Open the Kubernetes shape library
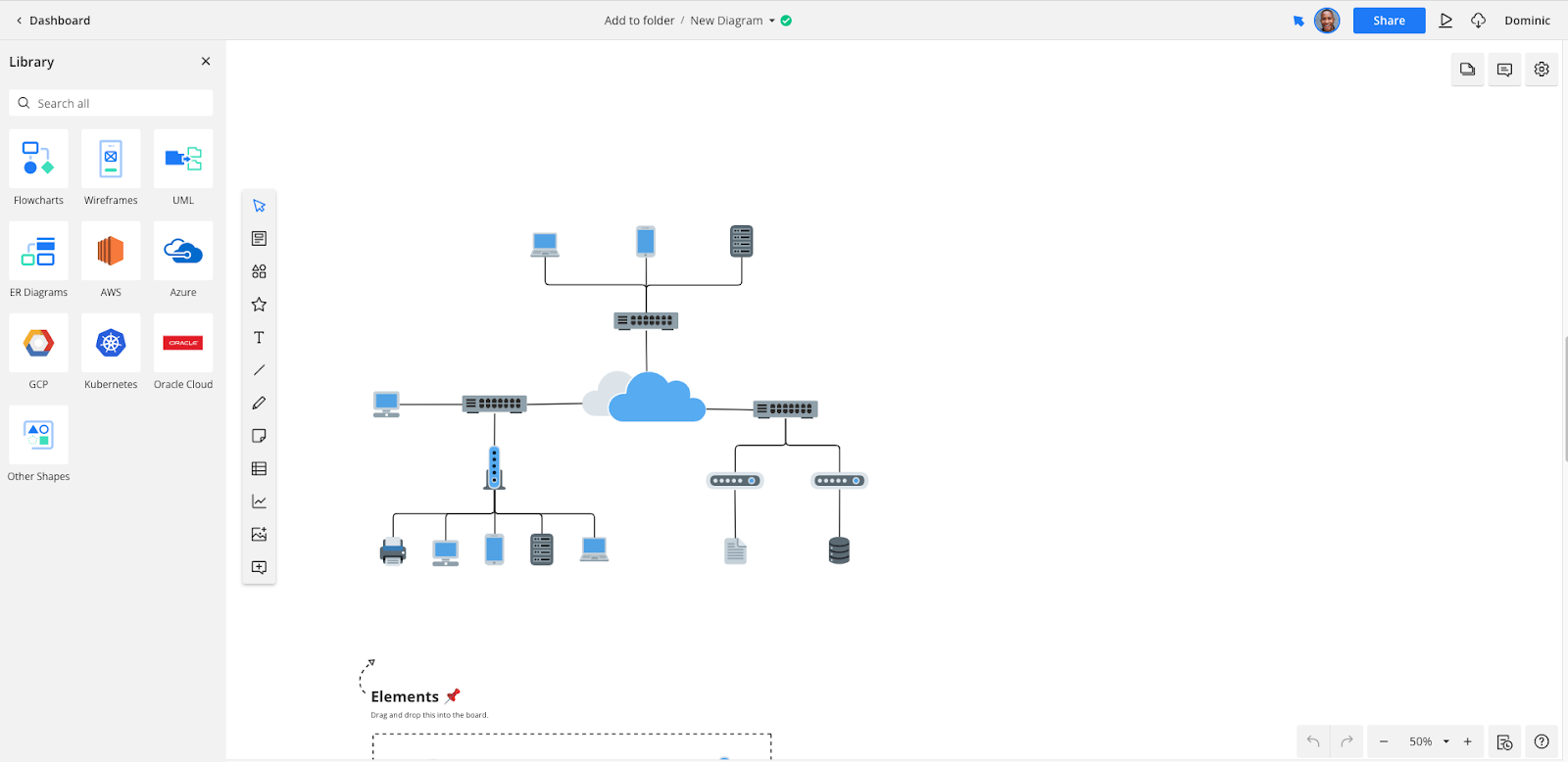 (111, 344)
